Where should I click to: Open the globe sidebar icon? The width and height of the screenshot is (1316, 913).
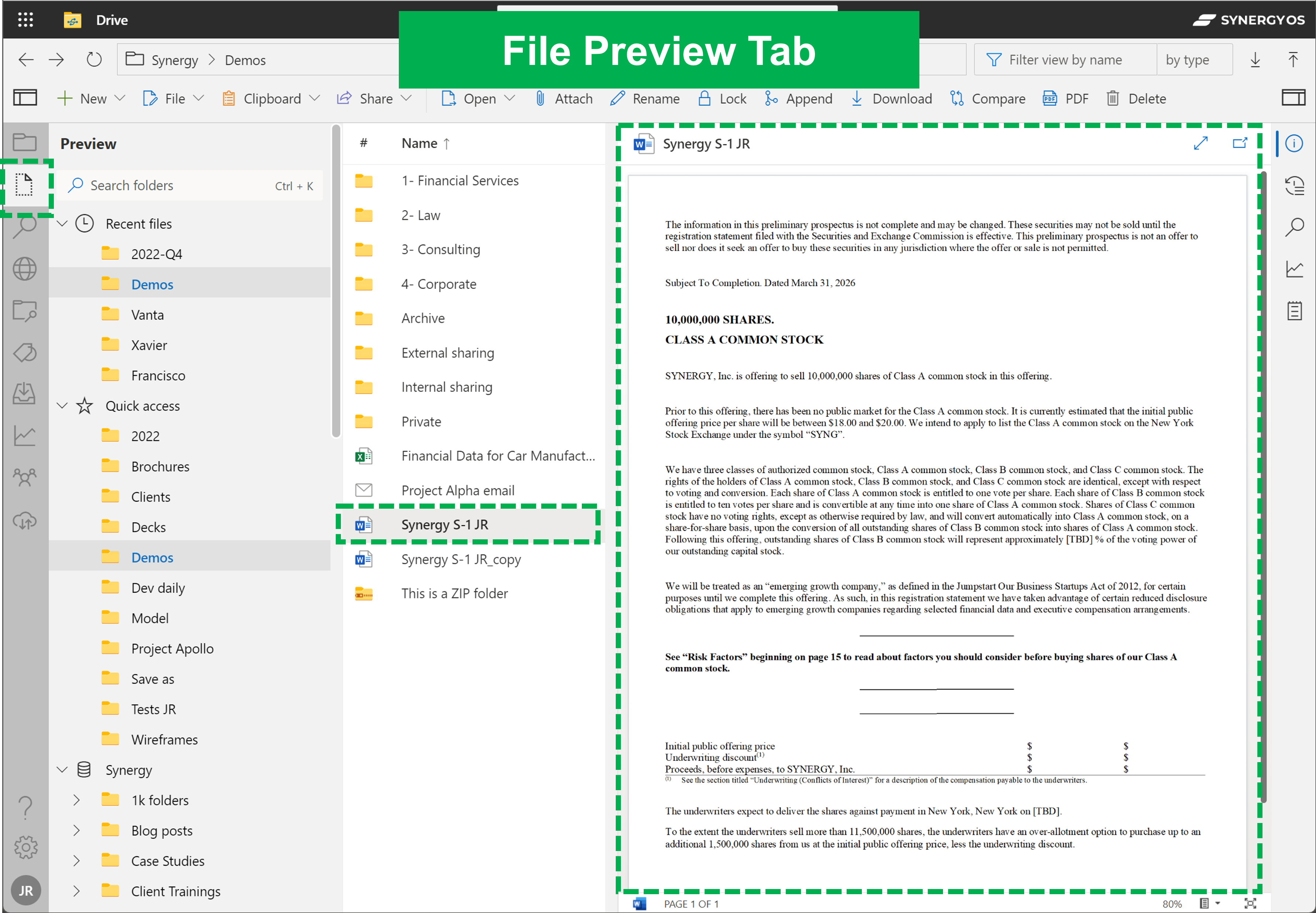click(x=25, y=269)
